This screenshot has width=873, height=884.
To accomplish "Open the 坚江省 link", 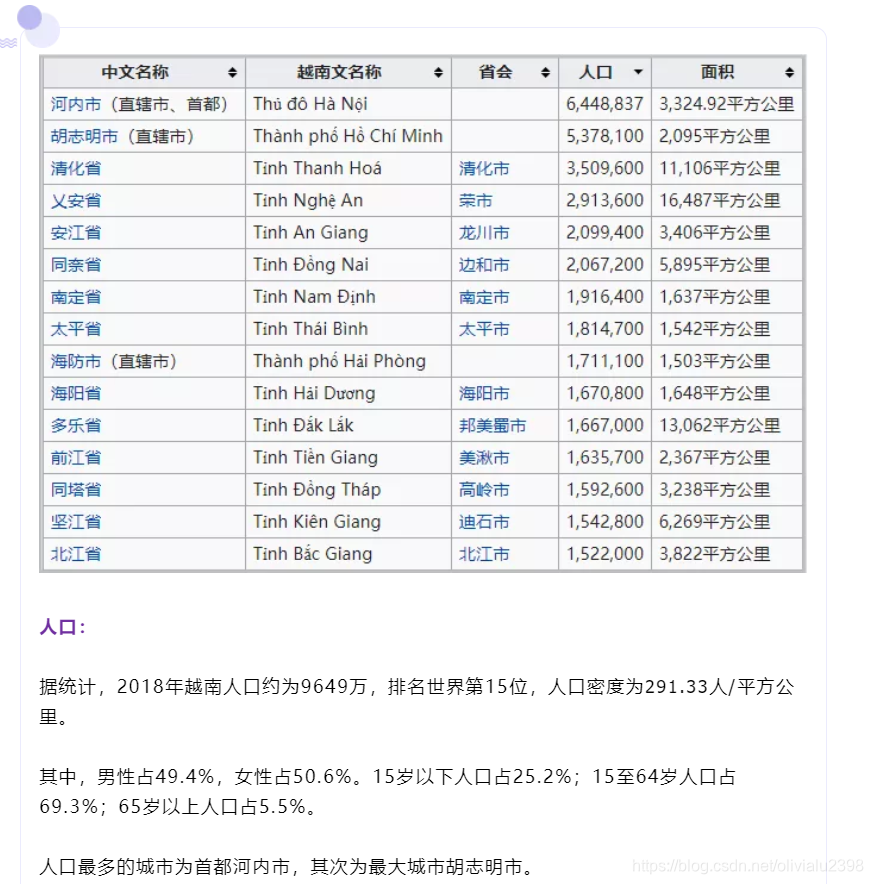I will tap(76, 522).
